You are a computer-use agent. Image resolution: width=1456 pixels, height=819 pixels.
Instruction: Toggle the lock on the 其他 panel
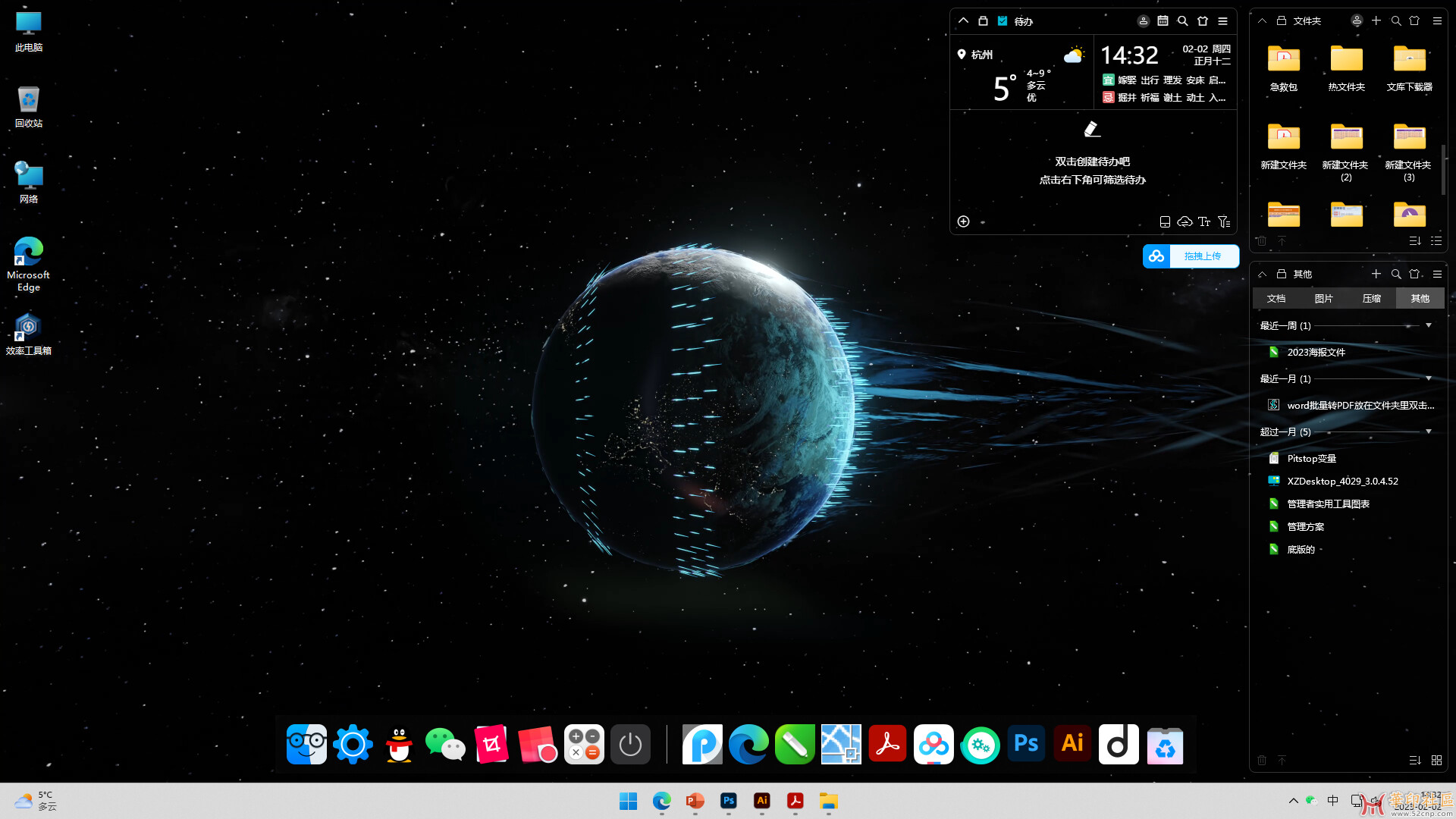point(1281,274)
